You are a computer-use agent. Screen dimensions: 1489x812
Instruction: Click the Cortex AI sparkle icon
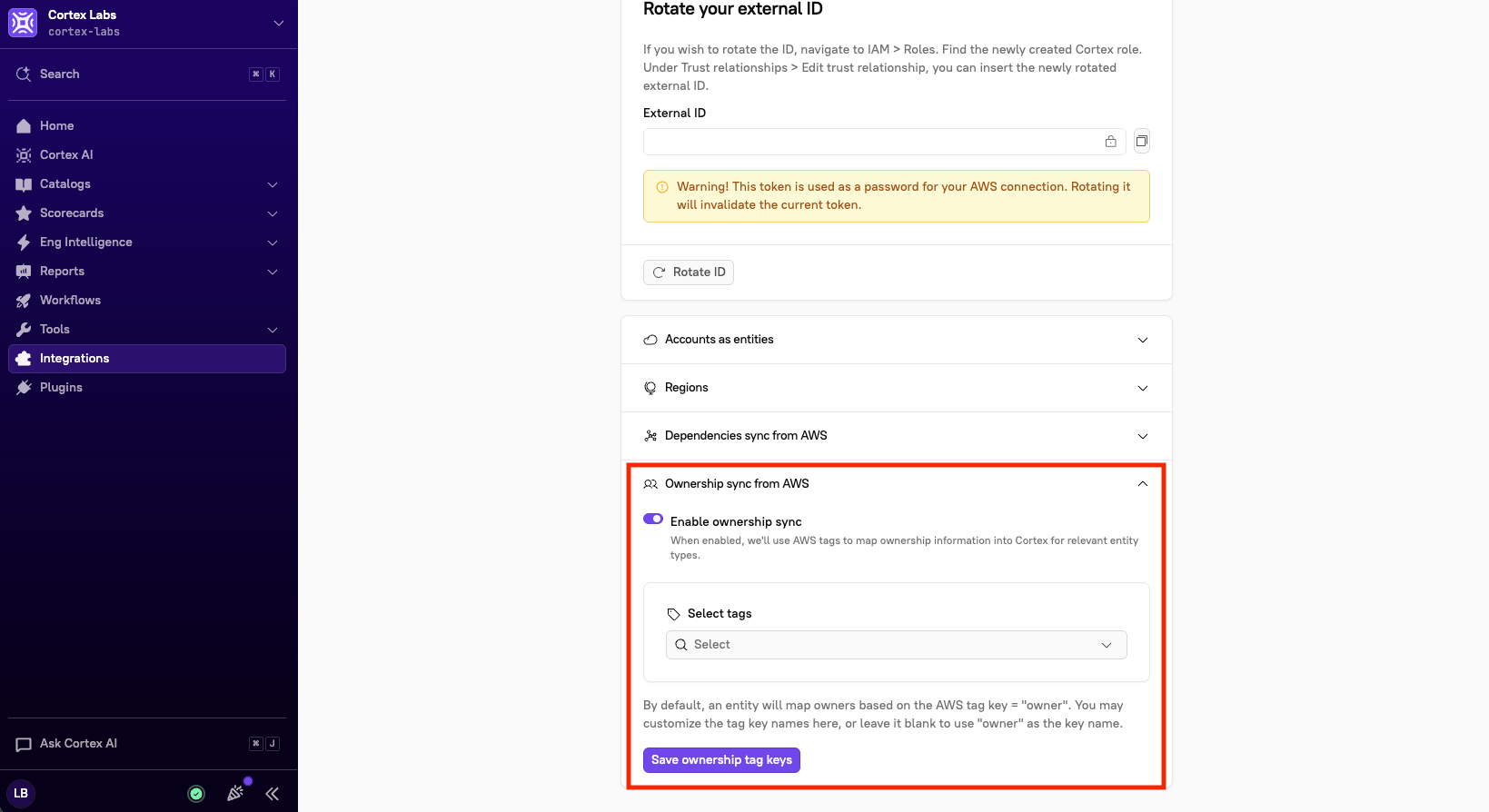(24, 154)
